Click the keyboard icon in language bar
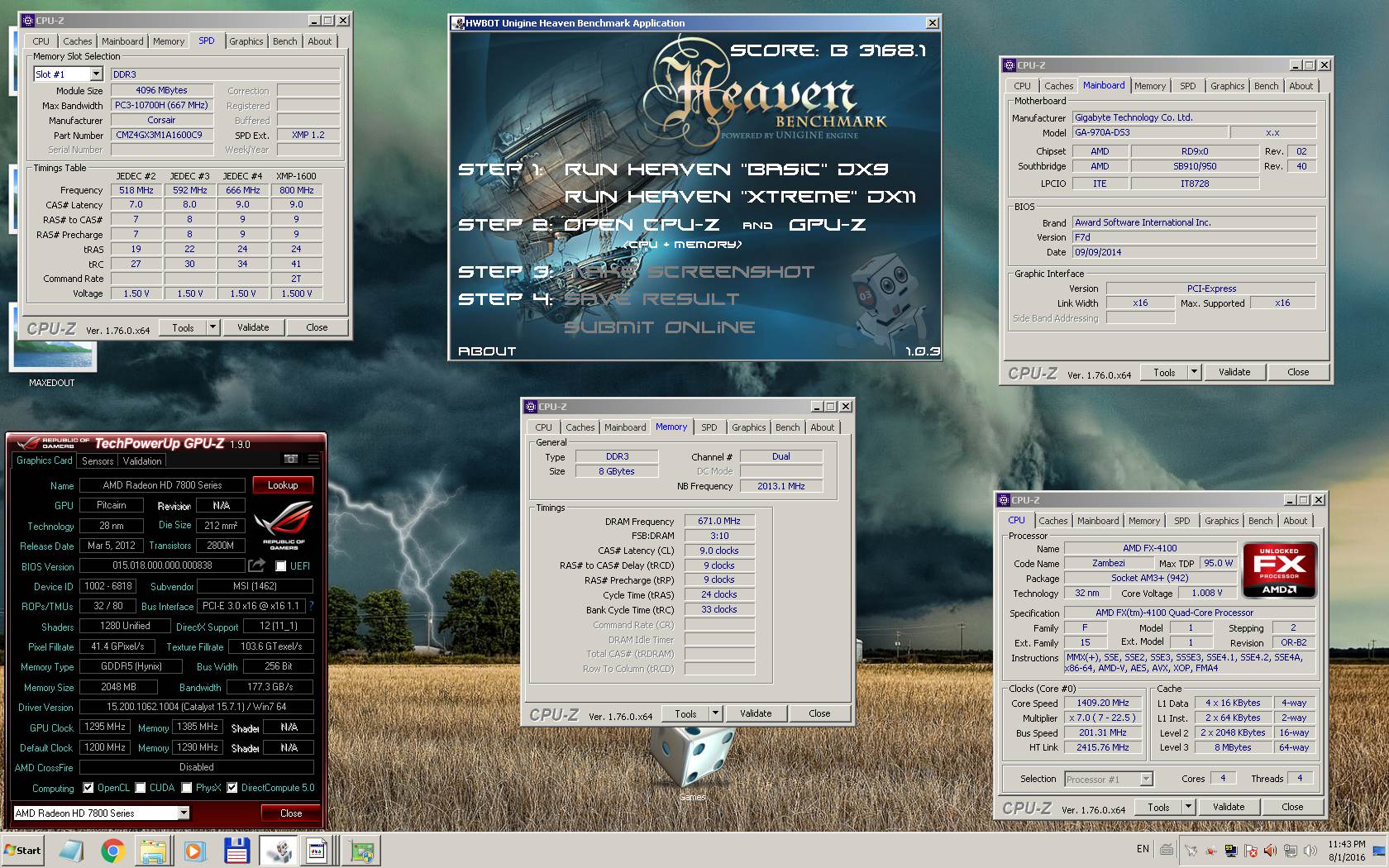The width and height of the screenshot is (1389, 868). (x=1167, y=850)
